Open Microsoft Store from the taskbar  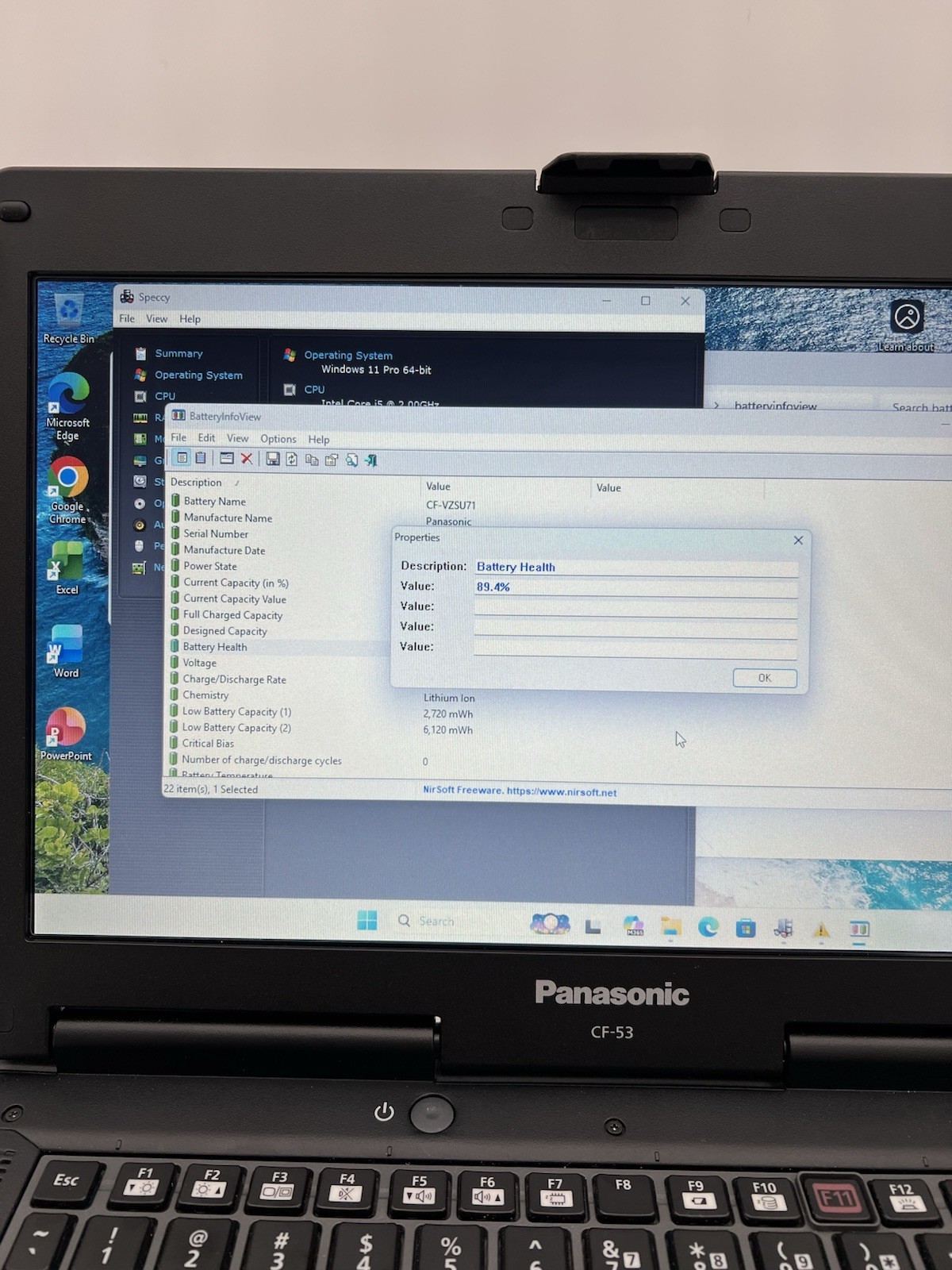tap(746, 928)
